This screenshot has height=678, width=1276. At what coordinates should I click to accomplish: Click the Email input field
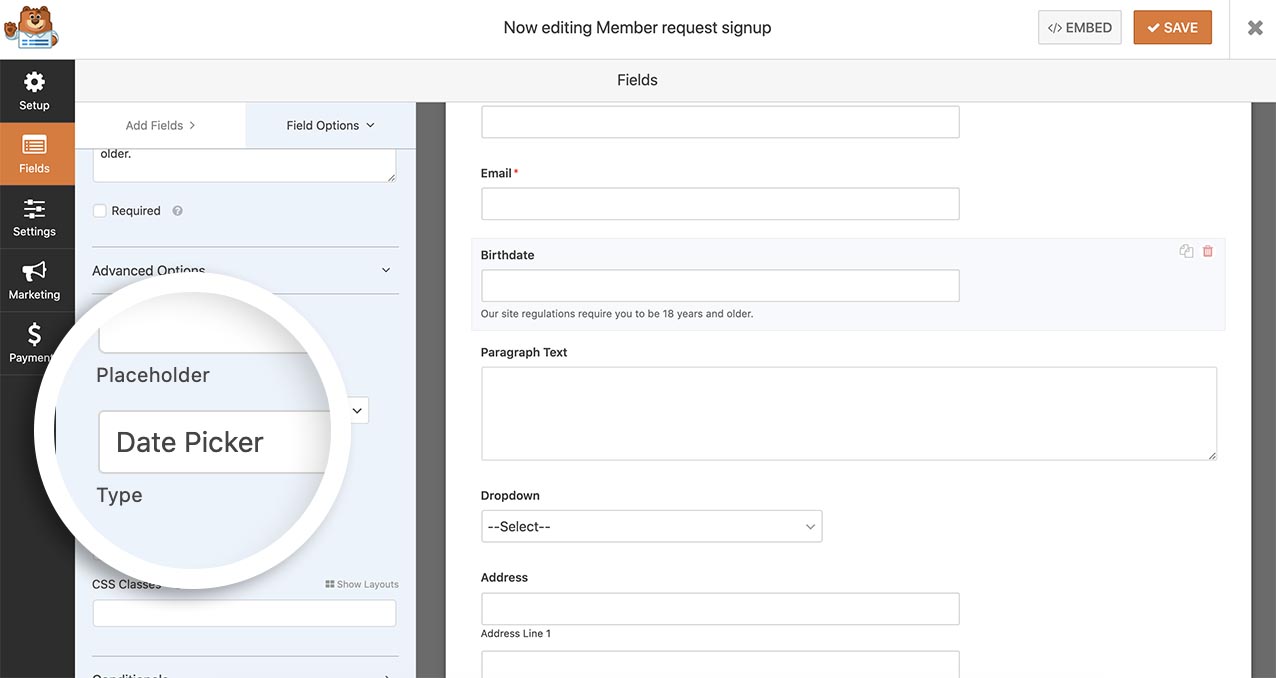pos(720,204)
